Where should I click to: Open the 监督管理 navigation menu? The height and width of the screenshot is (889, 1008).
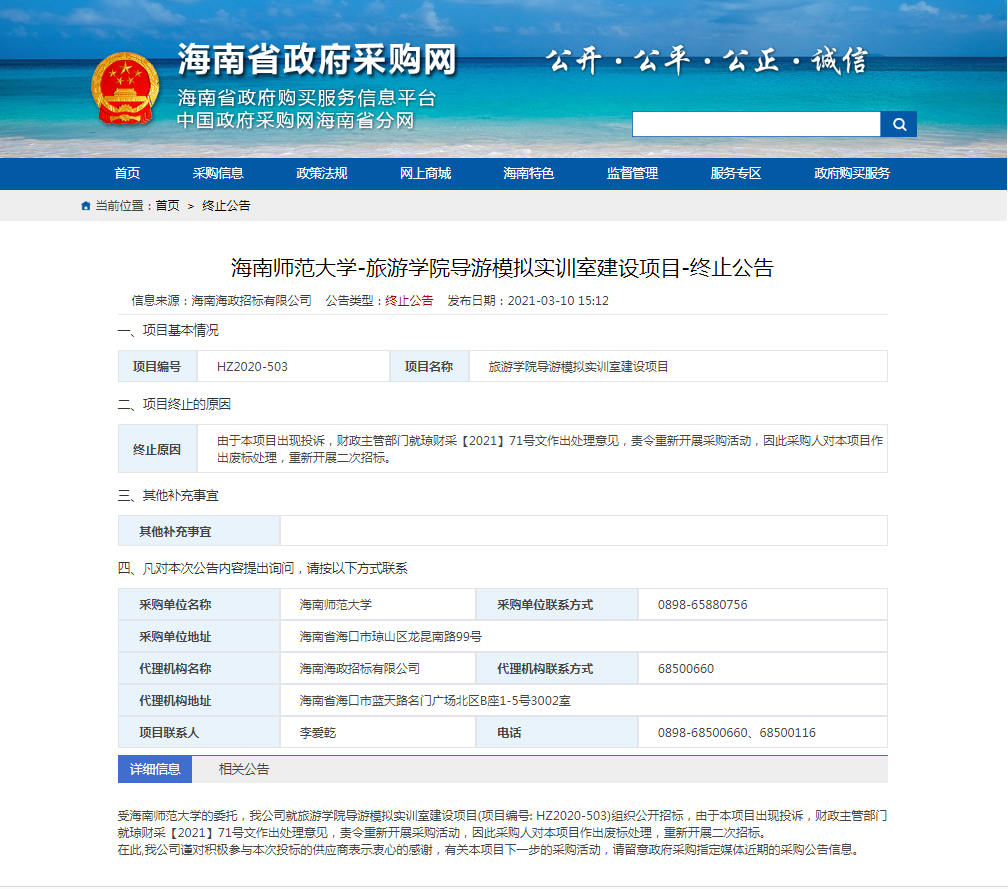coord(632,174)
